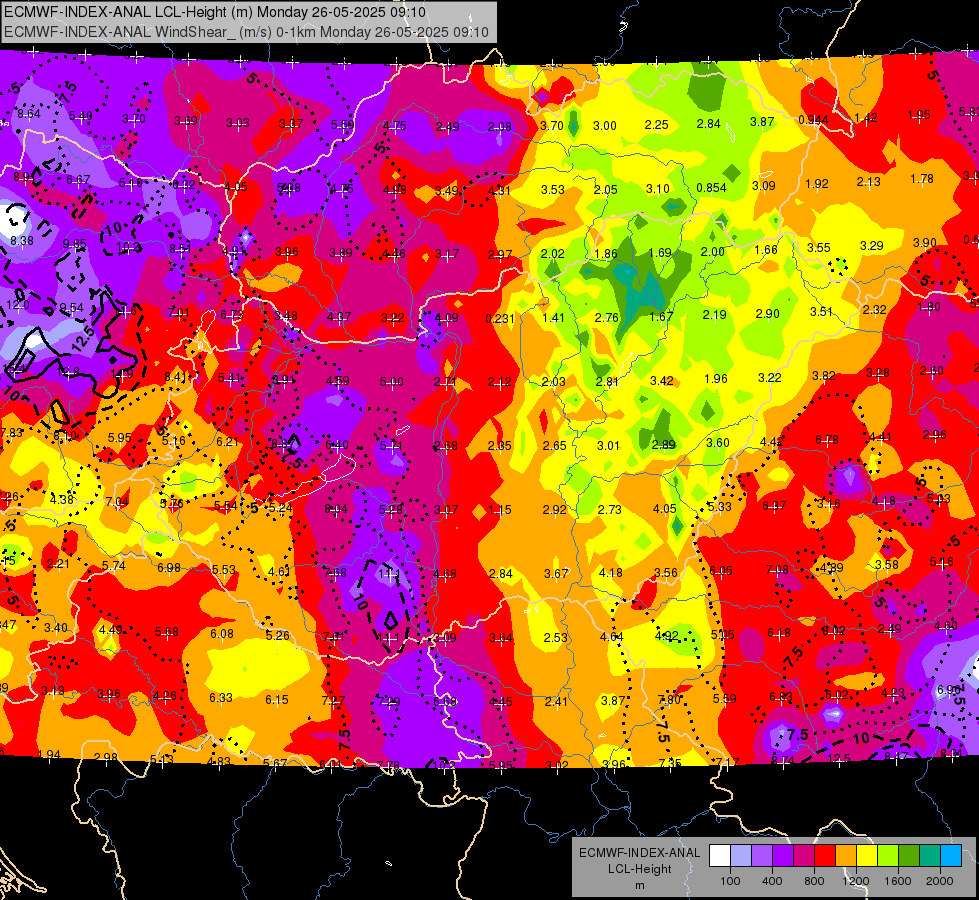Click the 1.15 value on the map
The height and width of the screenshot is (900, 979).
click(x=500, y=510)
